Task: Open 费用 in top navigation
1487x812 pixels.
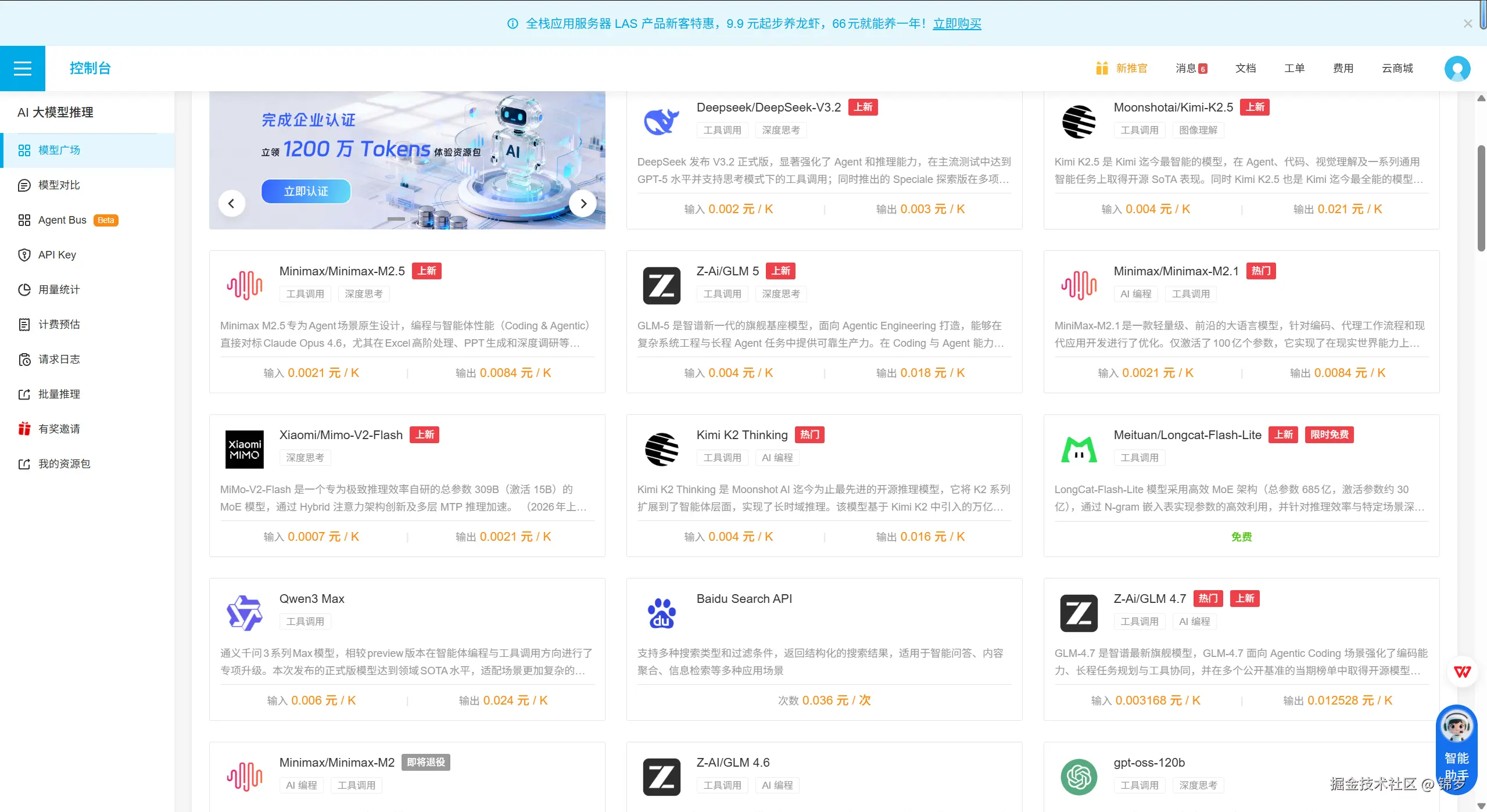Action: [x=1343, y=69]
